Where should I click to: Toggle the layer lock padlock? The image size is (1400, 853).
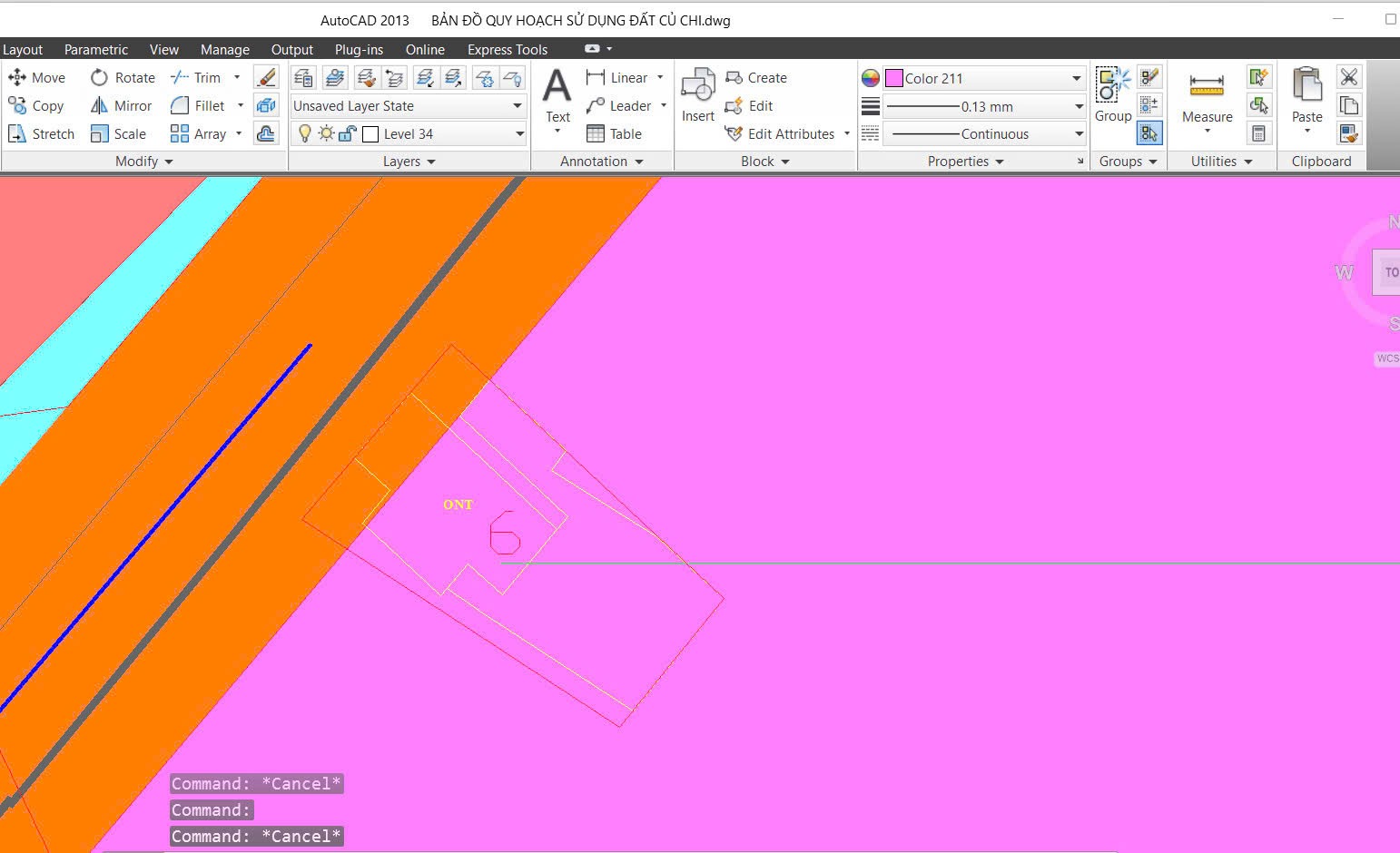click(347, 133)
